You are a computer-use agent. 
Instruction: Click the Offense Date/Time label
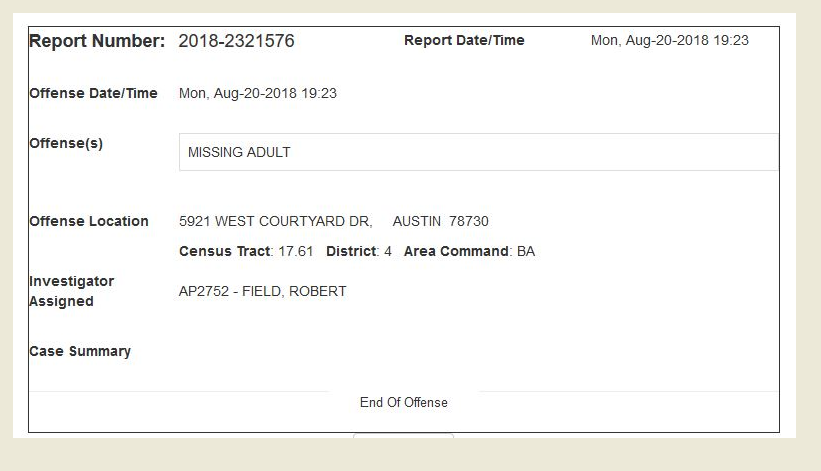[93, 93]
